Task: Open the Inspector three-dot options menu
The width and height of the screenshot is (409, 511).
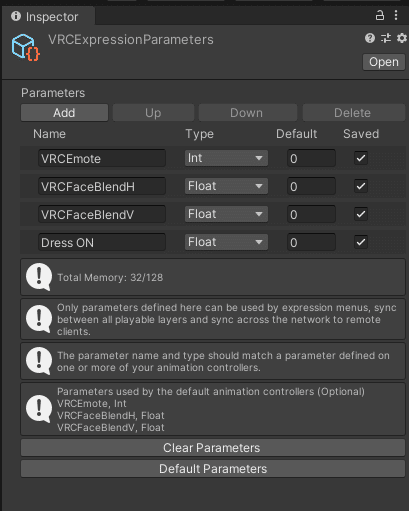Action: point(396,15)
